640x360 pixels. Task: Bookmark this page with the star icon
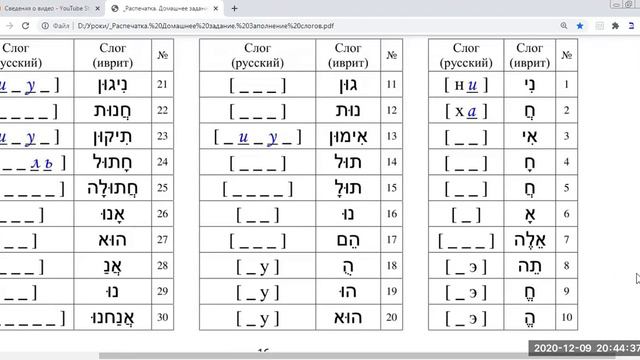[580, 26]
